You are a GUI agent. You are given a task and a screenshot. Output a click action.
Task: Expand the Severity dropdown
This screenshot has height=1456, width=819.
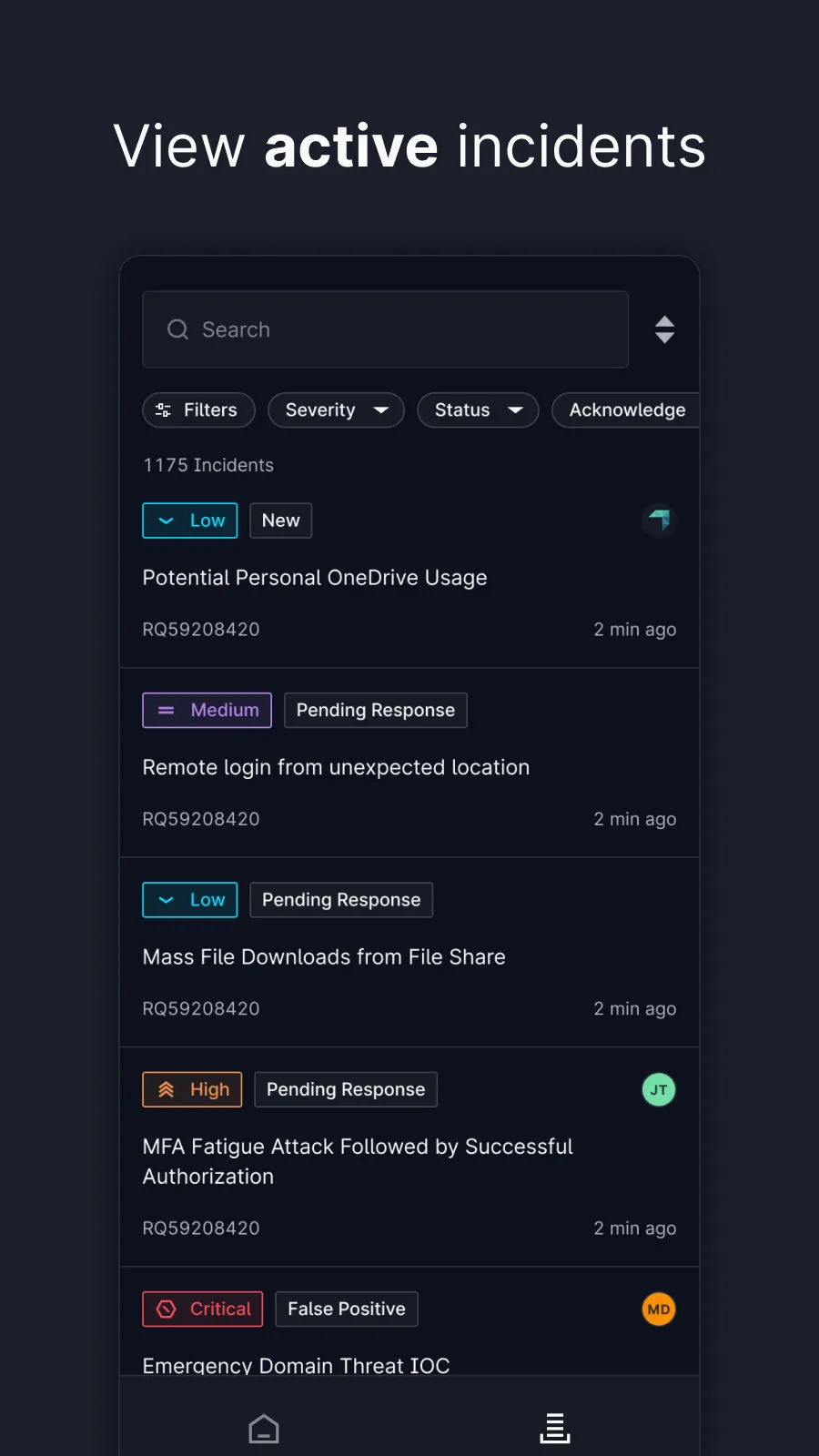point(336,410)
